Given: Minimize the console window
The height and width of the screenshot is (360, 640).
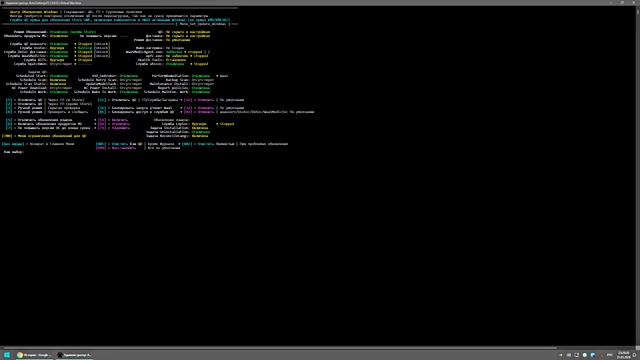Looking at the screenshot, I should click(x=611, y=2).
